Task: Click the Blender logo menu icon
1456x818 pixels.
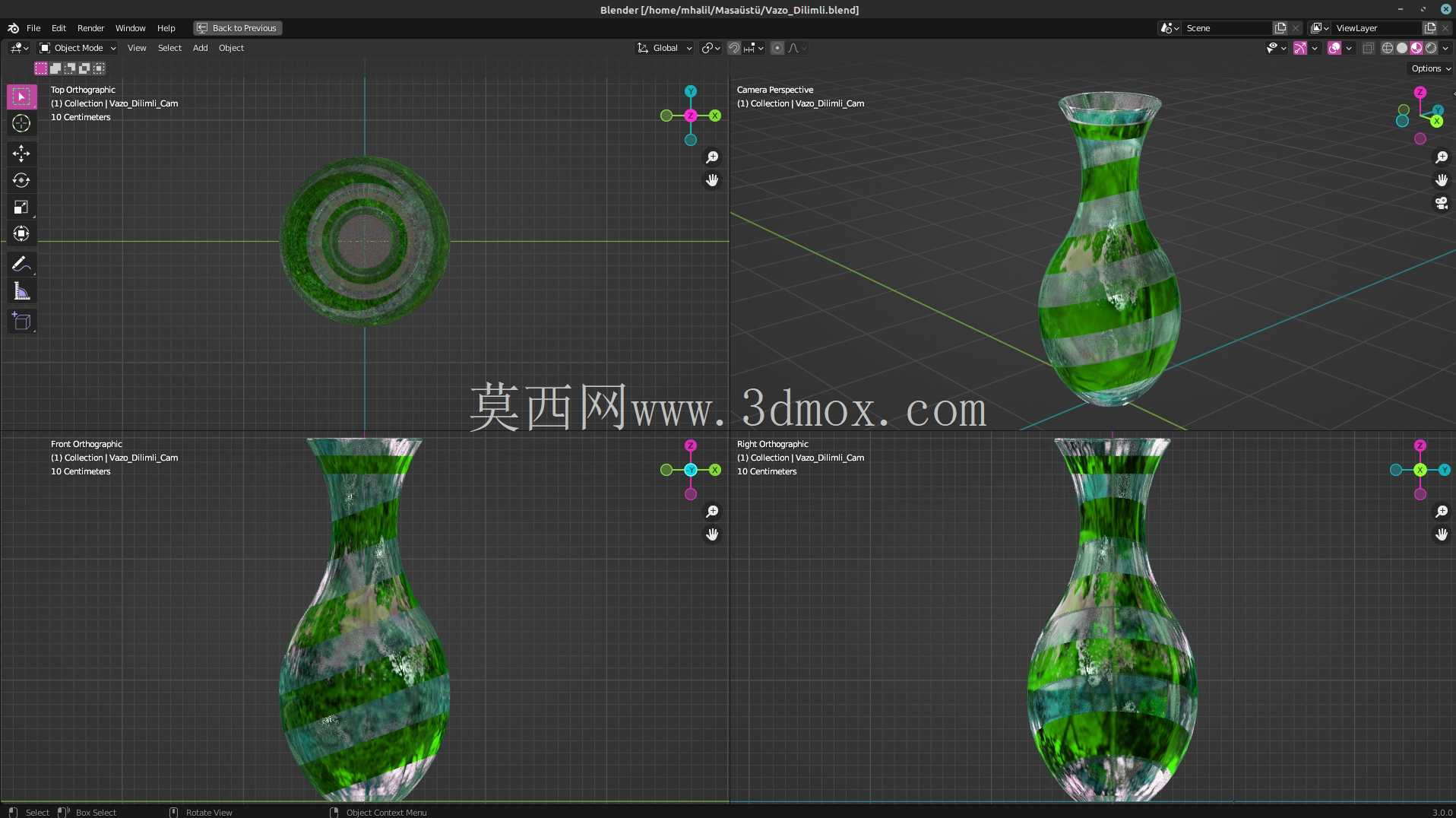Action: pos(13,28)
